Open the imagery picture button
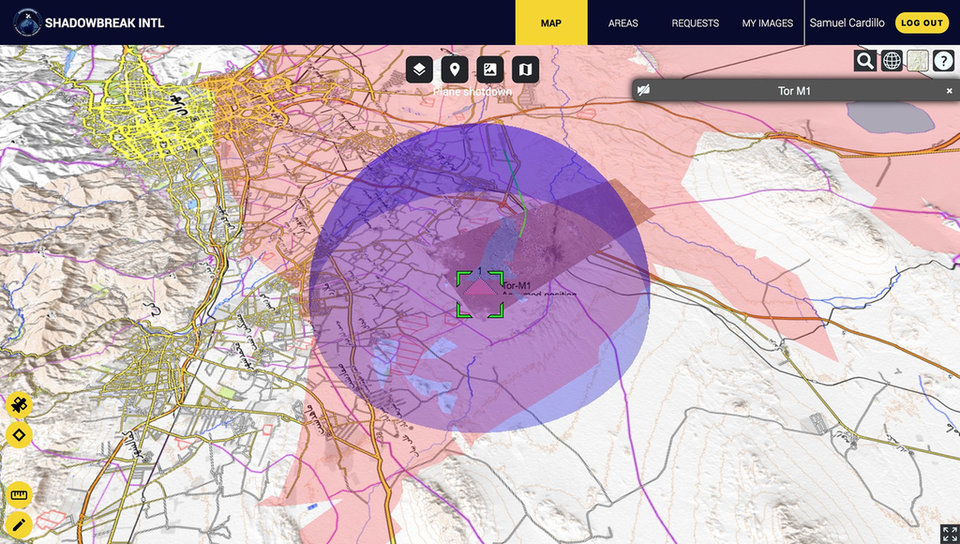This screenshot has height=544, width=960. click(x=490, y=69)
